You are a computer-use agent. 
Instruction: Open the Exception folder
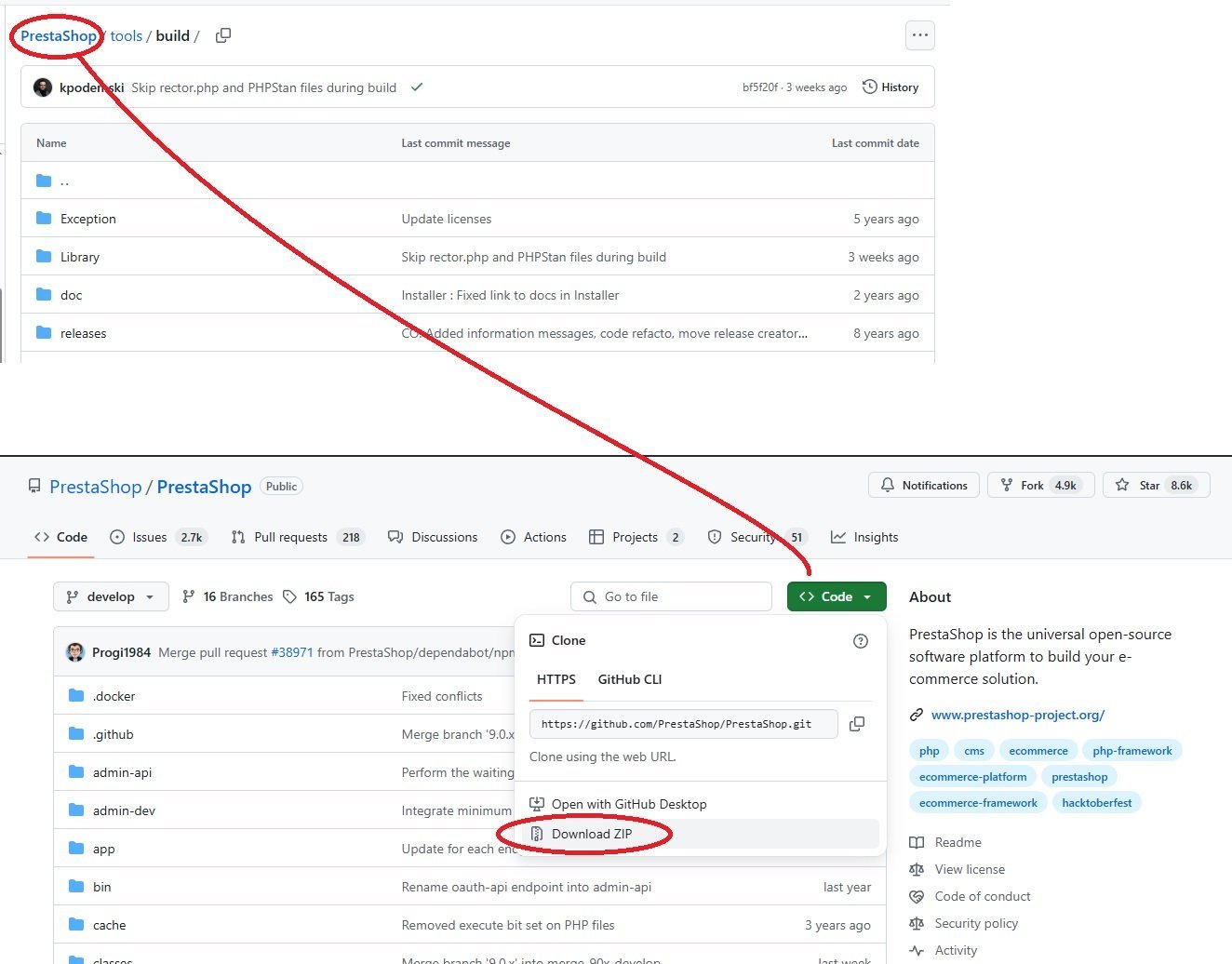88,219
